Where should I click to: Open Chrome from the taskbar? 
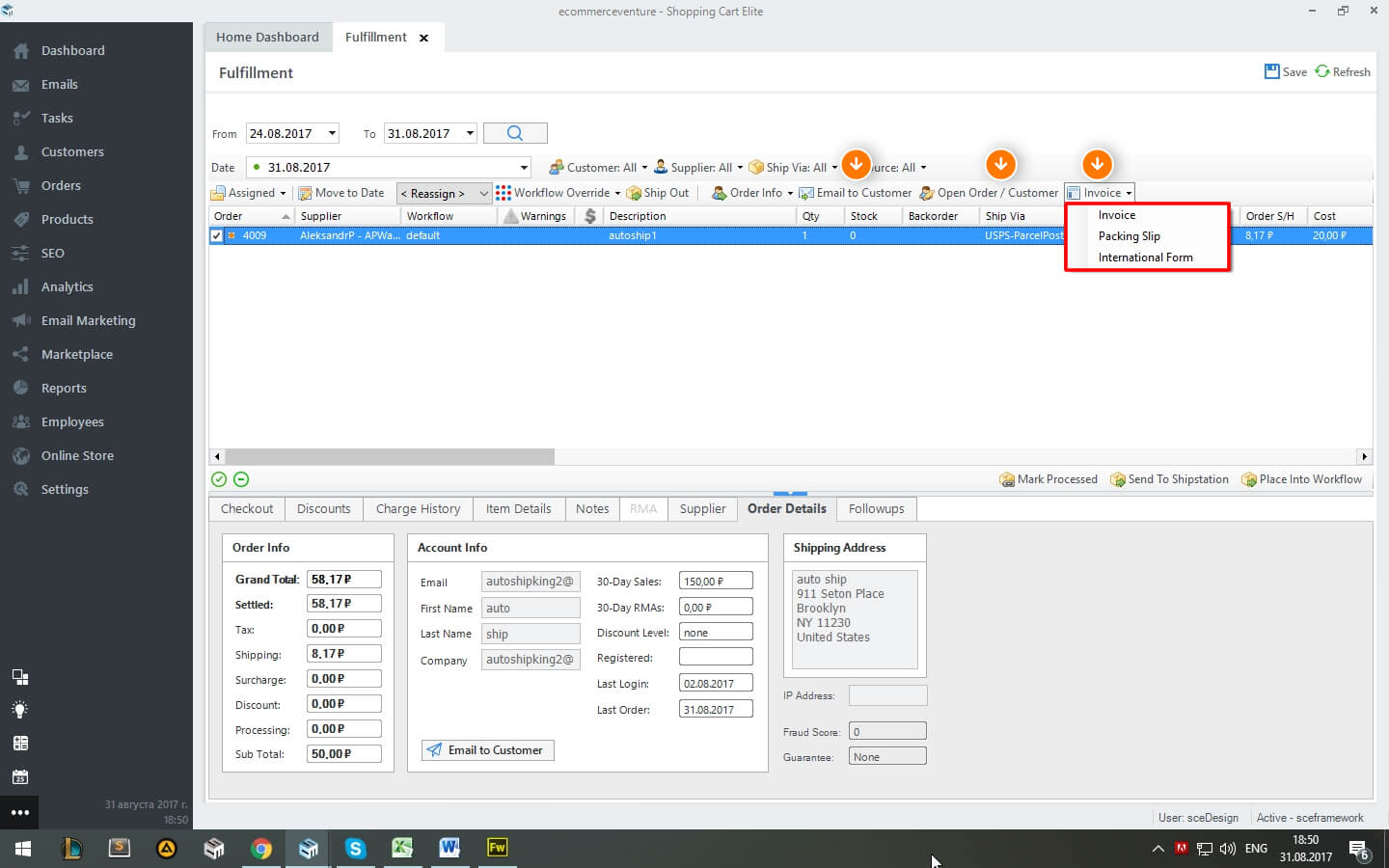tap(260, 848)
